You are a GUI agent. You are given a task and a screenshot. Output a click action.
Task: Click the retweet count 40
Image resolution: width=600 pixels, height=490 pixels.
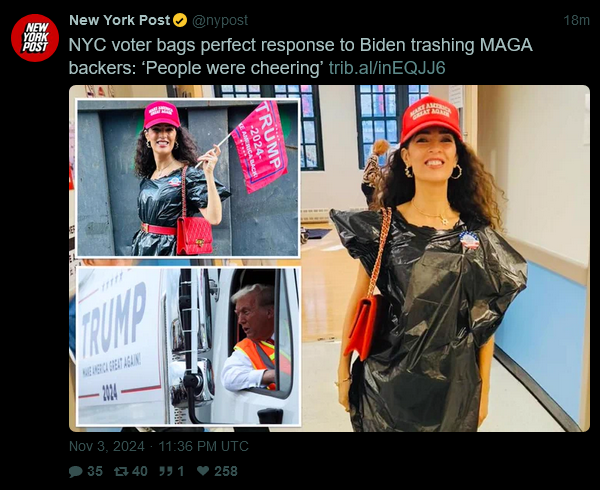coord(140,471)
